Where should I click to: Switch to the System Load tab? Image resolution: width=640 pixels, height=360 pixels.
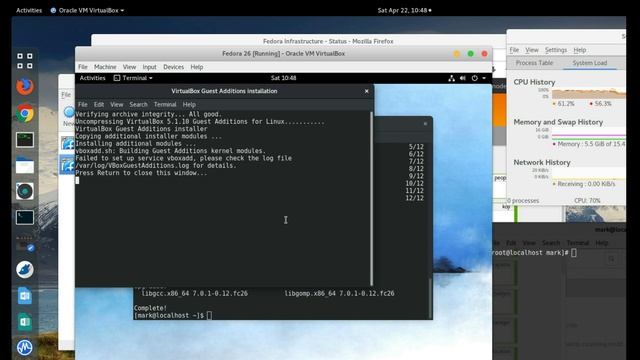[x=589, y=63]
